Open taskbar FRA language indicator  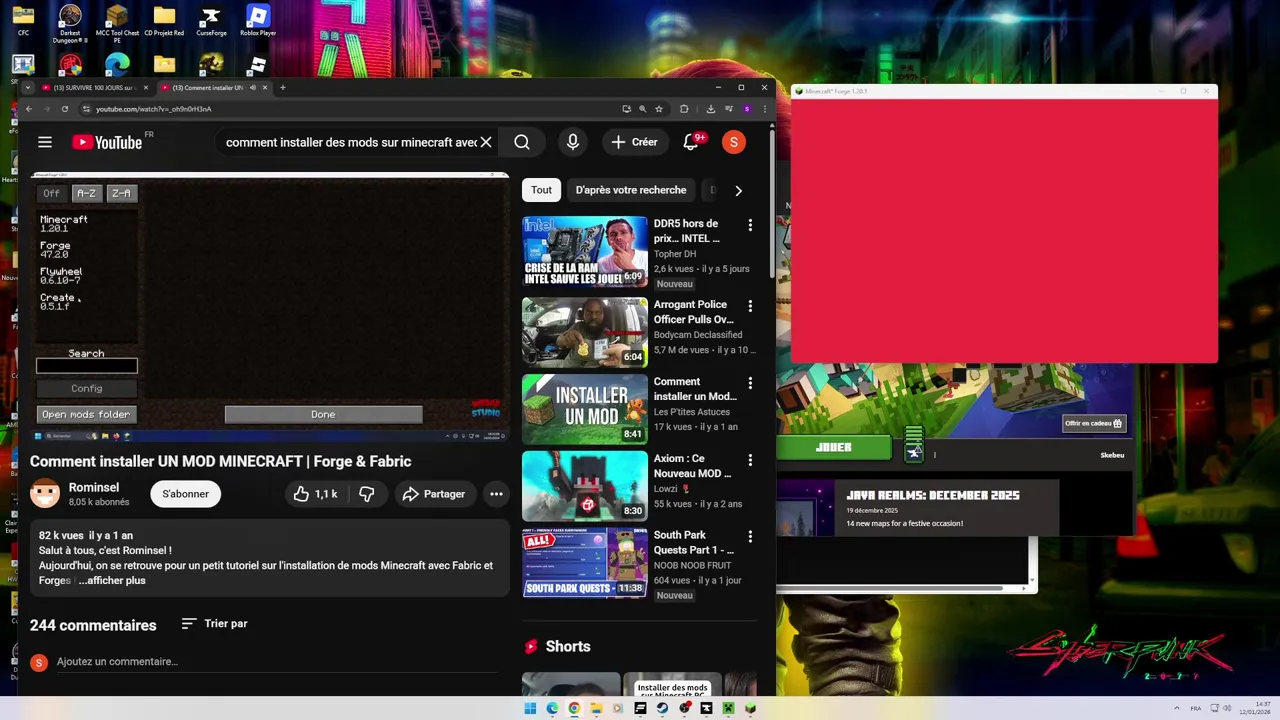(x=1196, y=708)
